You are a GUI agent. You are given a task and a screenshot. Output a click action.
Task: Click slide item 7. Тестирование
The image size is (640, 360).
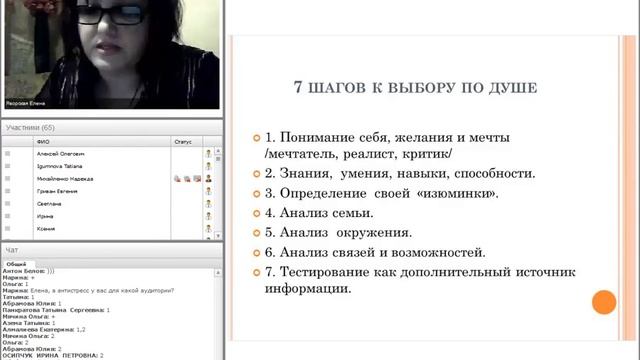(420, 280)
